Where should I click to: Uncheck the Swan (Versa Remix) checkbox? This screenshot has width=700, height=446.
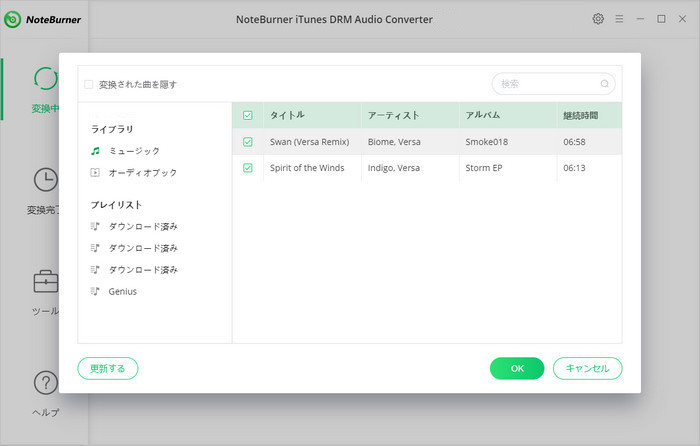click(248, 142)
